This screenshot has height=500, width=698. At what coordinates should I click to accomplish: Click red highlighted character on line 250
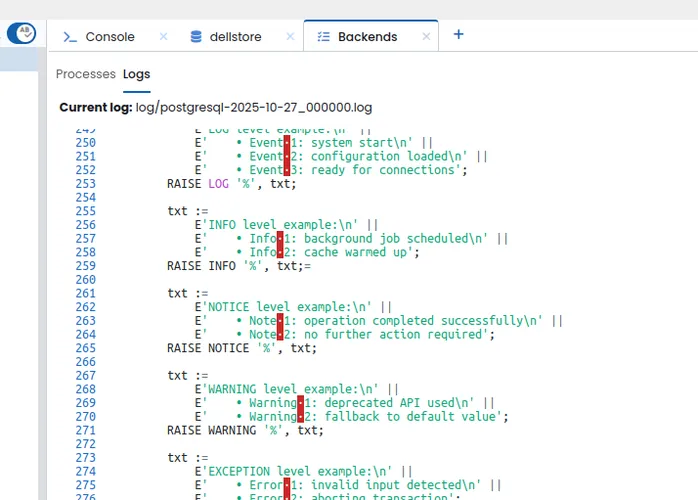pyautogui.click(x=287, y=143)
